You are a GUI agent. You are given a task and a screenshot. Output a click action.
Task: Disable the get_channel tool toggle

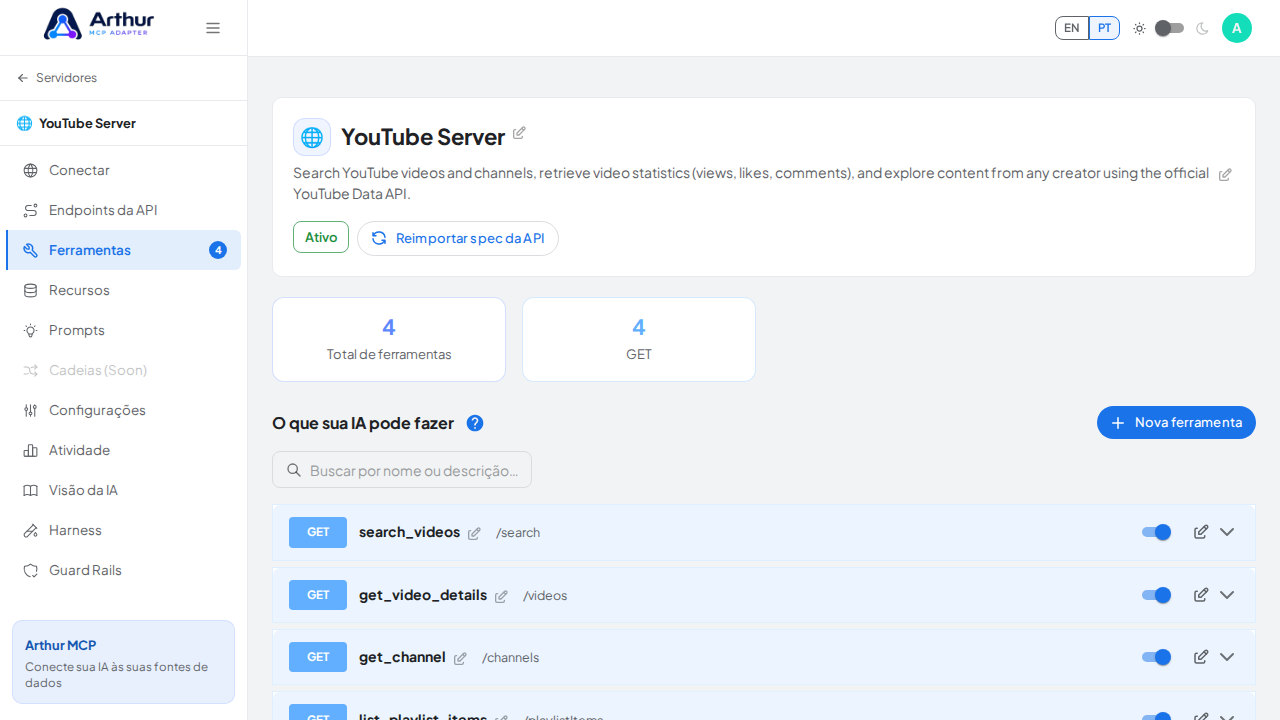click(x=1157, y=657)
